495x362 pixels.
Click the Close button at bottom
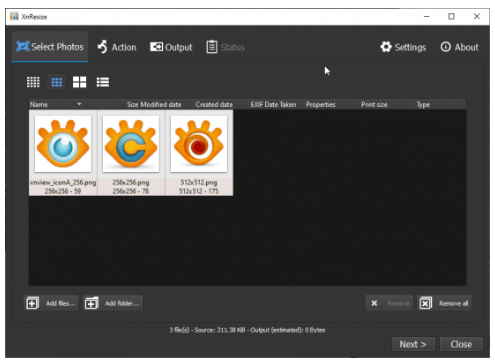(461, 344)
